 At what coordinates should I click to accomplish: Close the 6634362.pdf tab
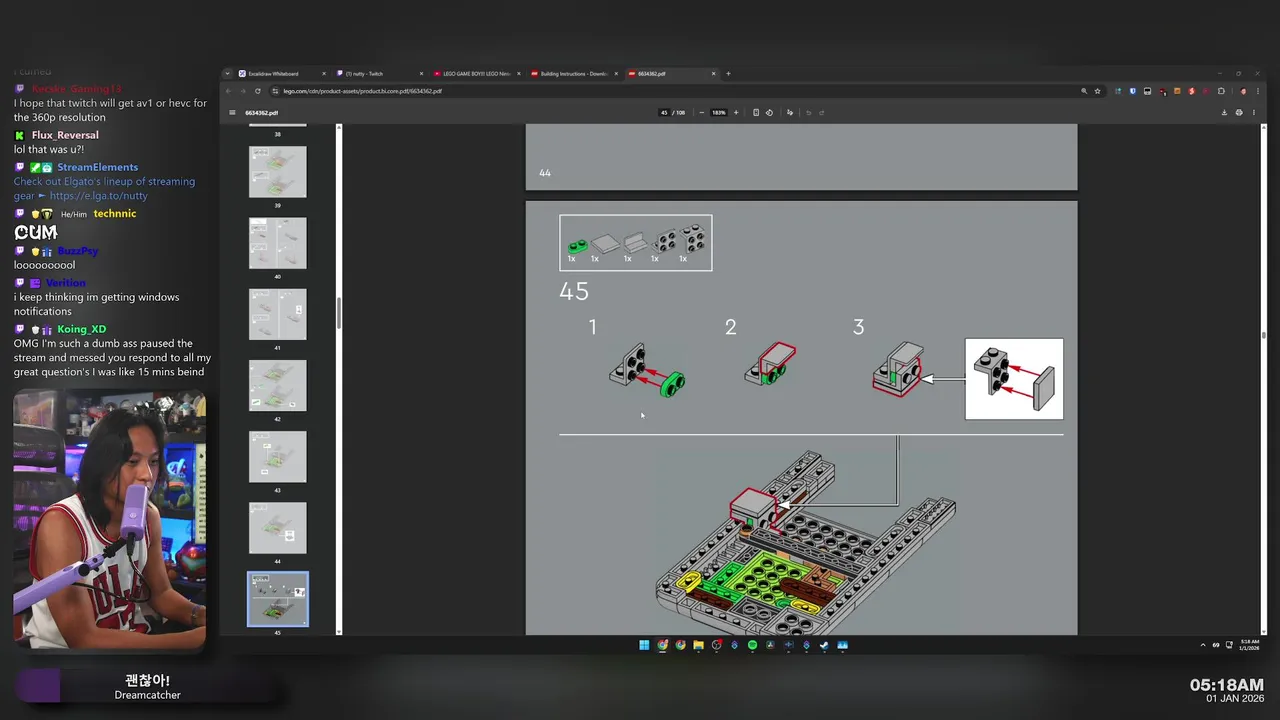click(713, 73)
